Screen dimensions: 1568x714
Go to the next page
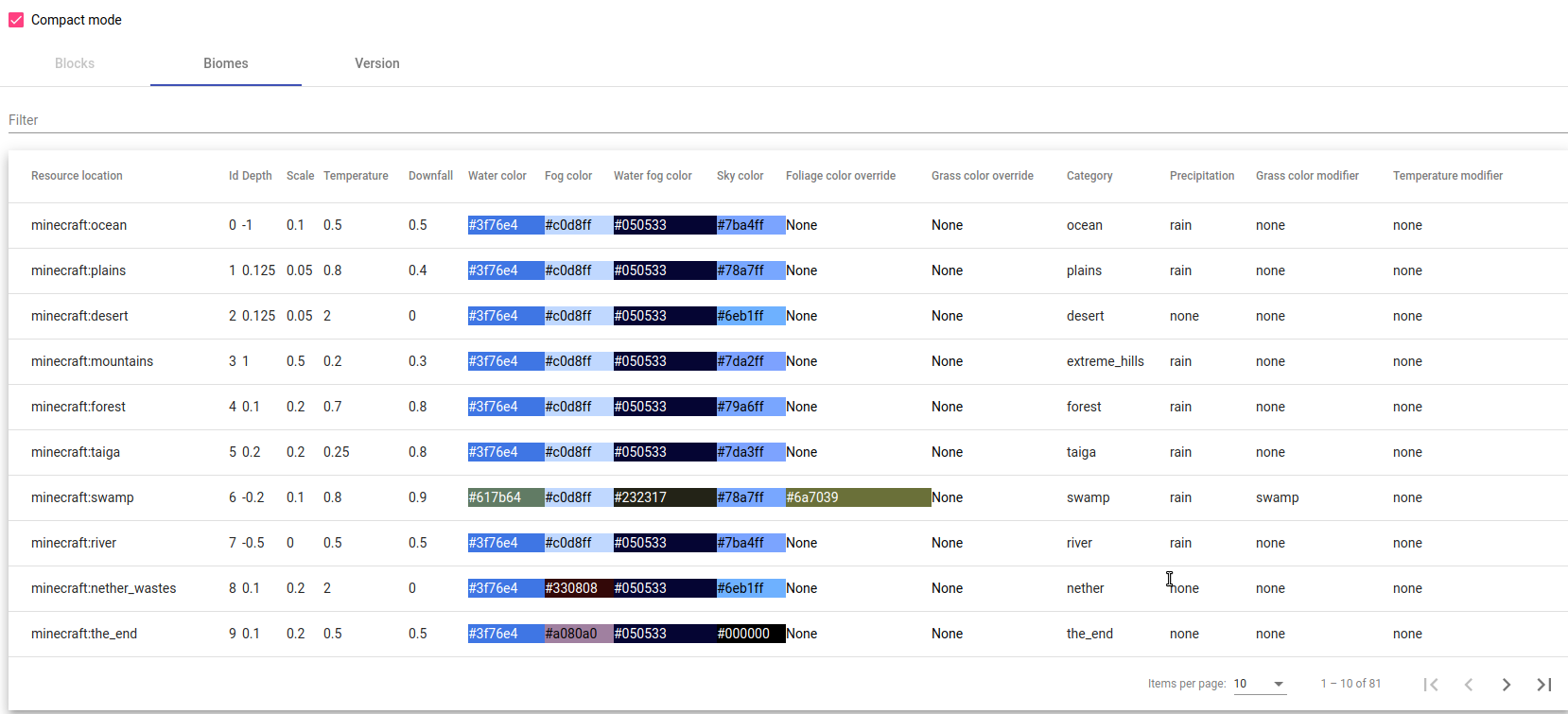coord(1507,684)
